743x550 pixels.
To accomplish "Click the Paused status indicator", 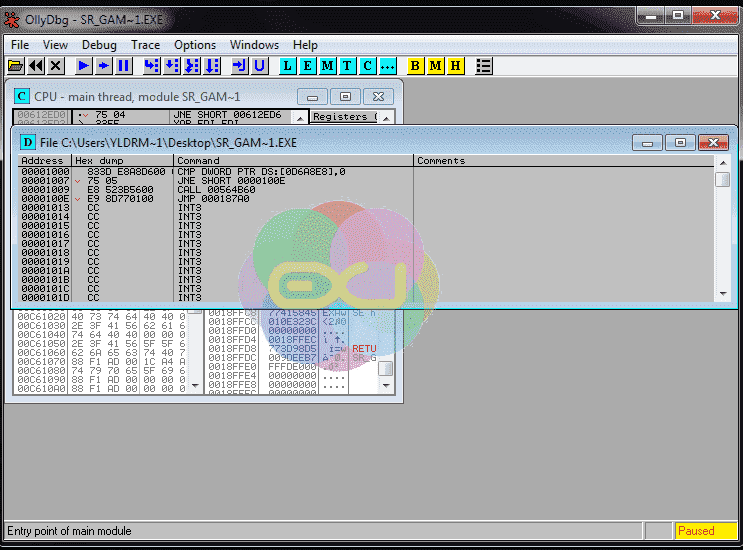I will 706,531.
